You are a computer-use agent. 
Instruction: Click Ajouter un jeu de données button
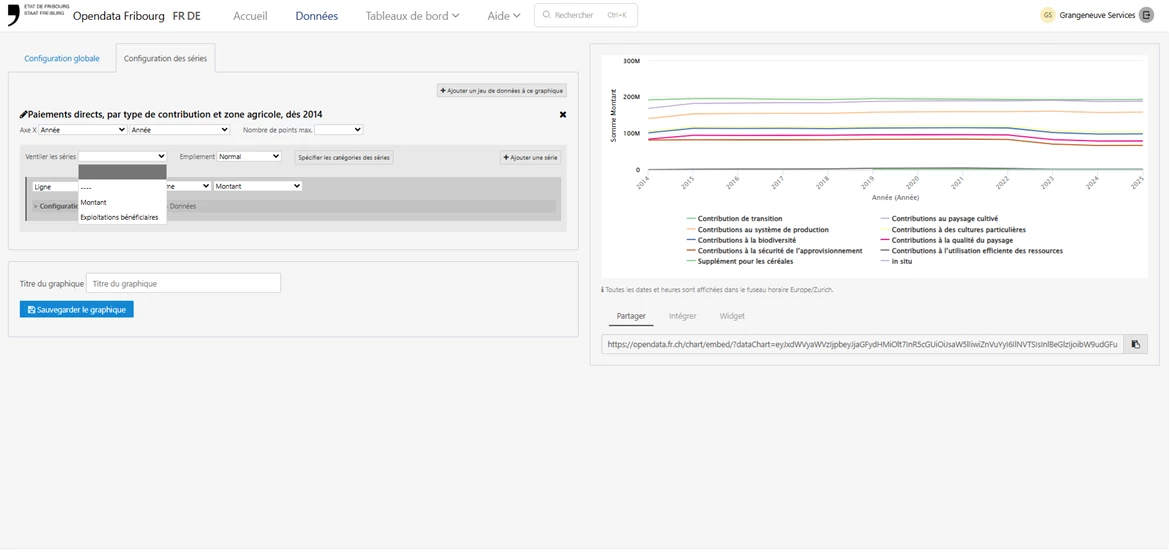[x=502, y=90]
